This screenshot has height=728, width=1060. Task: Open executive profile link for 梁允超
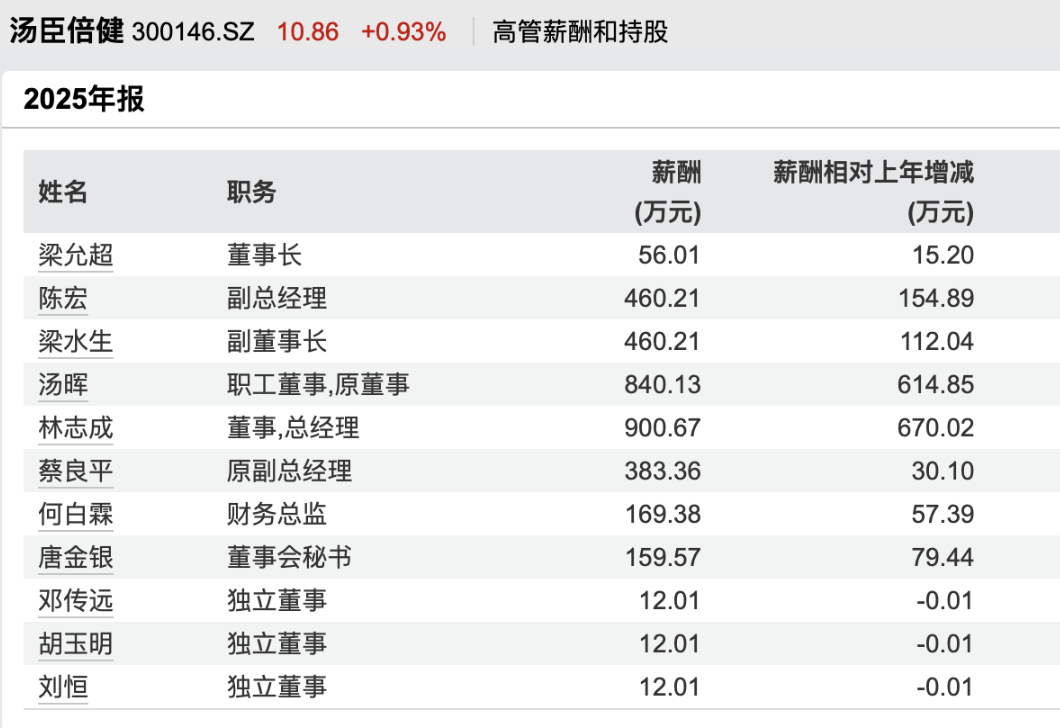click(76, 255)
